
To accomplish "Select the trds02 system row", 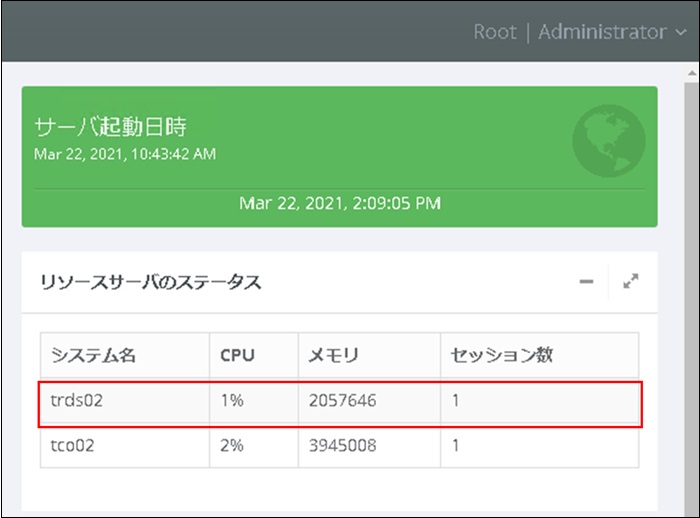I will pyautogui.click(x=77, y=401).
